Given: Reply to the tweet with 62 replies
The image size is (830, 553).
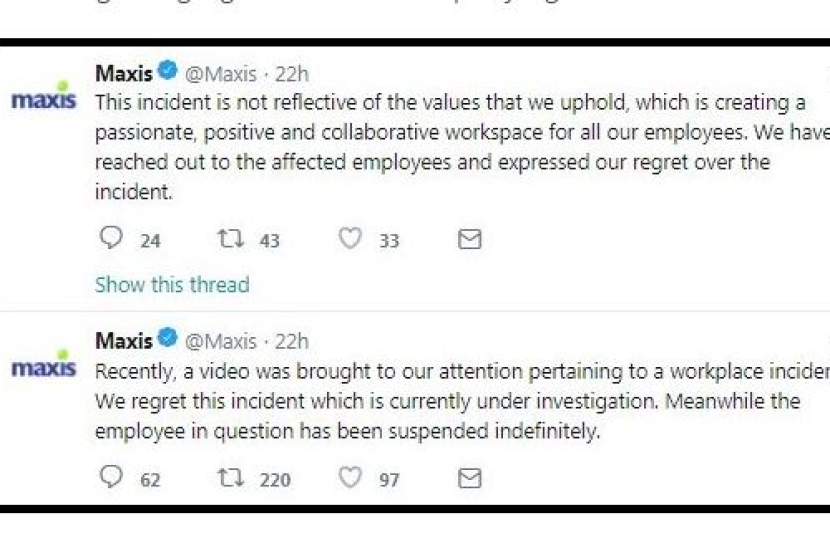Looking at the screenshot, I should (112, 478).
